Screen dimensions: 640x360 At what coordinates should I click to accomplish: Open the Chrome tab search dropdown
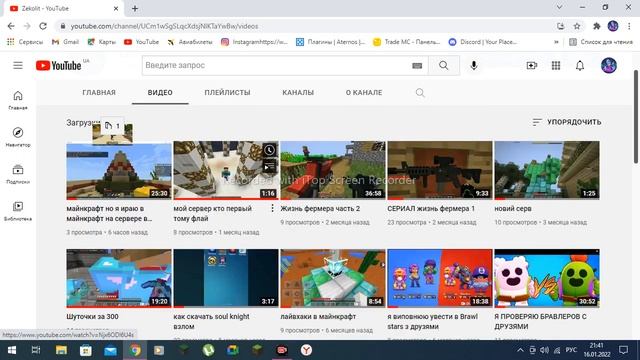point(559,7)
